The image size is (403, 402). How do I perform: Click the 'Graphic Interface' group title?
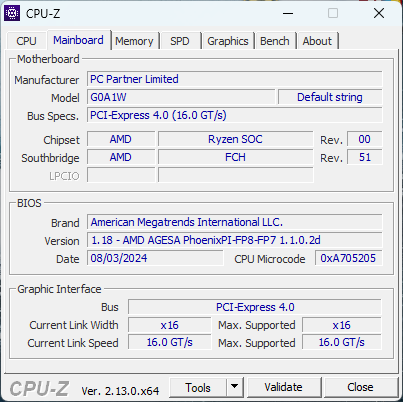tap(59, 289)
